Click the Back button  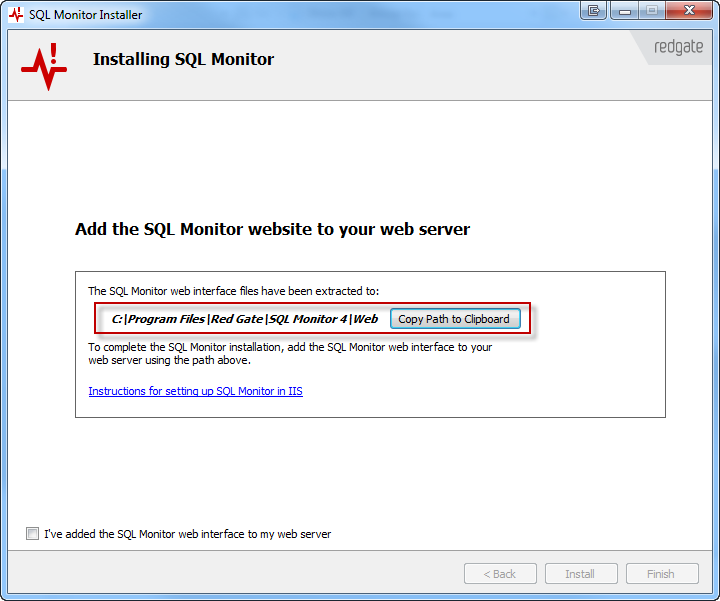pyautogui.click(x=500, y=574)
